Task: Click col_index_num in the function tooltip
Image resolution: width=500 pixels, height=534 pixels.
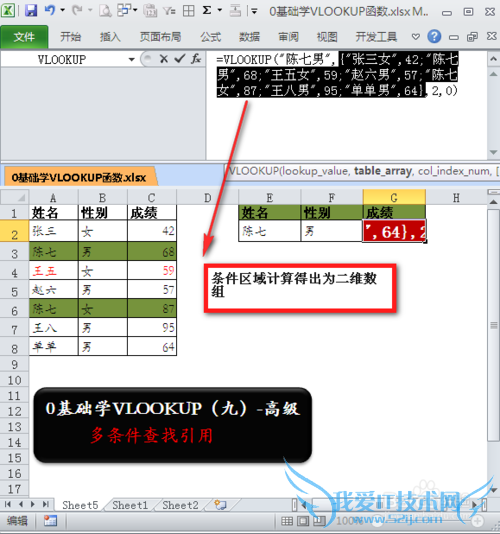Action: [454, 171]
